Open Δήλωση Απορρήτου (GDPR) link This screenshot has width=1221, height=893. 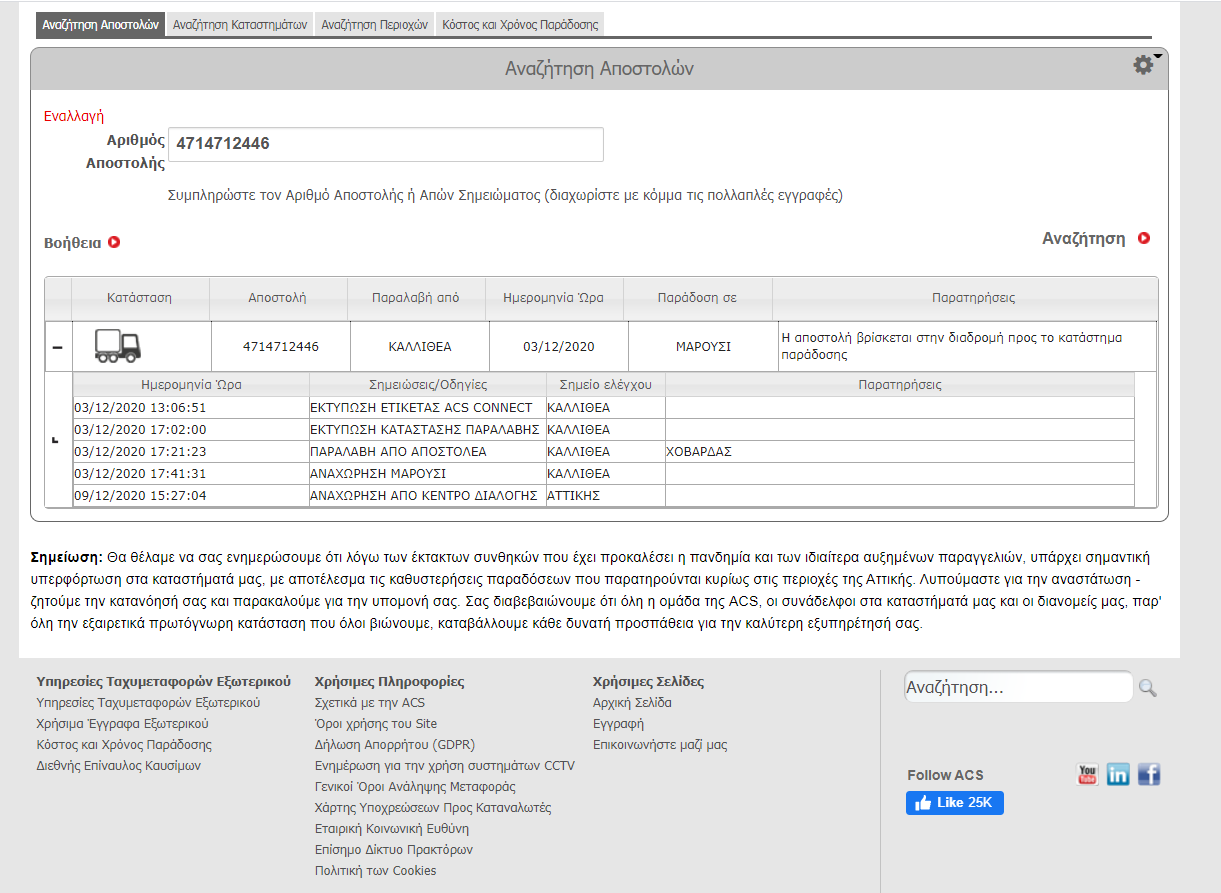pyautogui.click(x=394, y=745)
